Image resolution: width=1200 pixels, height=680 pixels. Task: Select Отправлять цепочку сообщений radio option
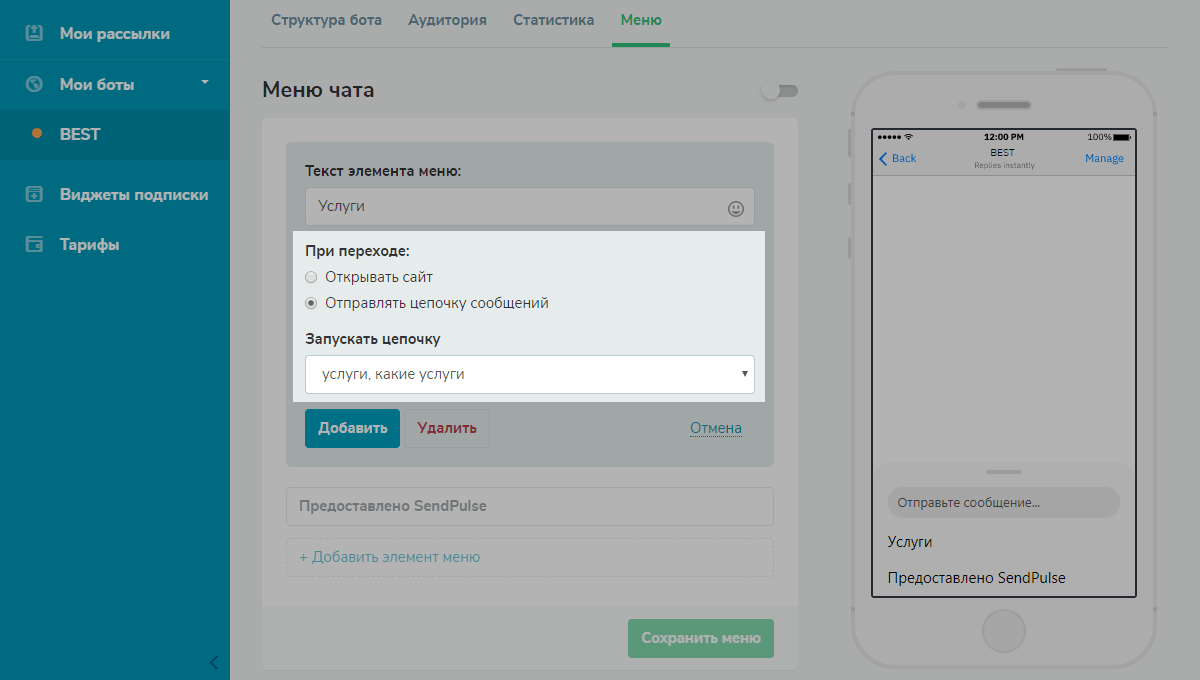pyautogui.click(x=311, y=303)
